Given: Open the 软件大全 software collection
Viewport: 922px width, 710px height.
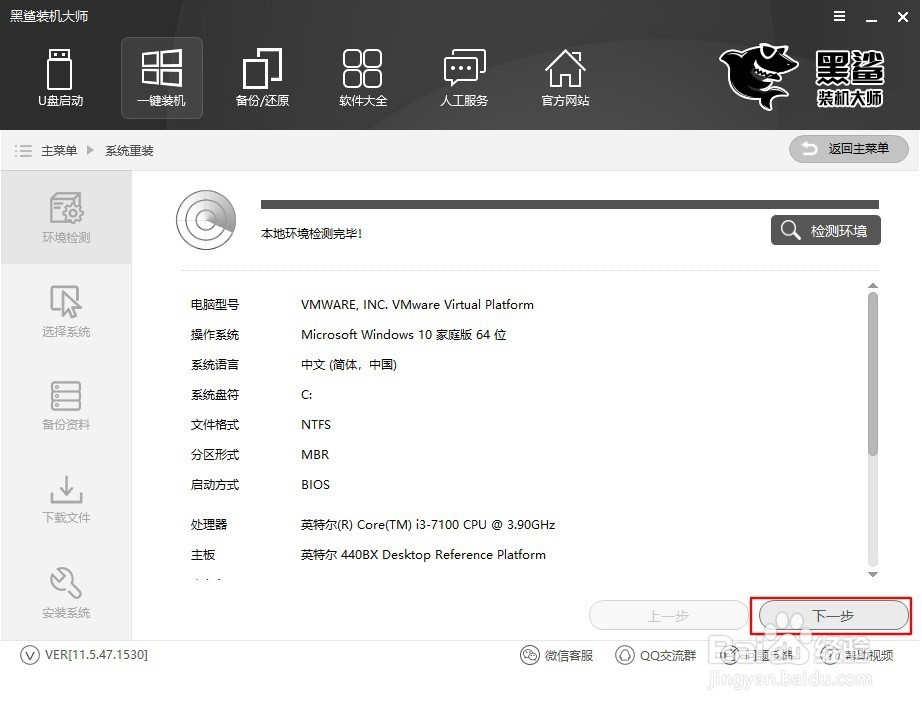Looking at the screenshot, I should tap(363, 78).
